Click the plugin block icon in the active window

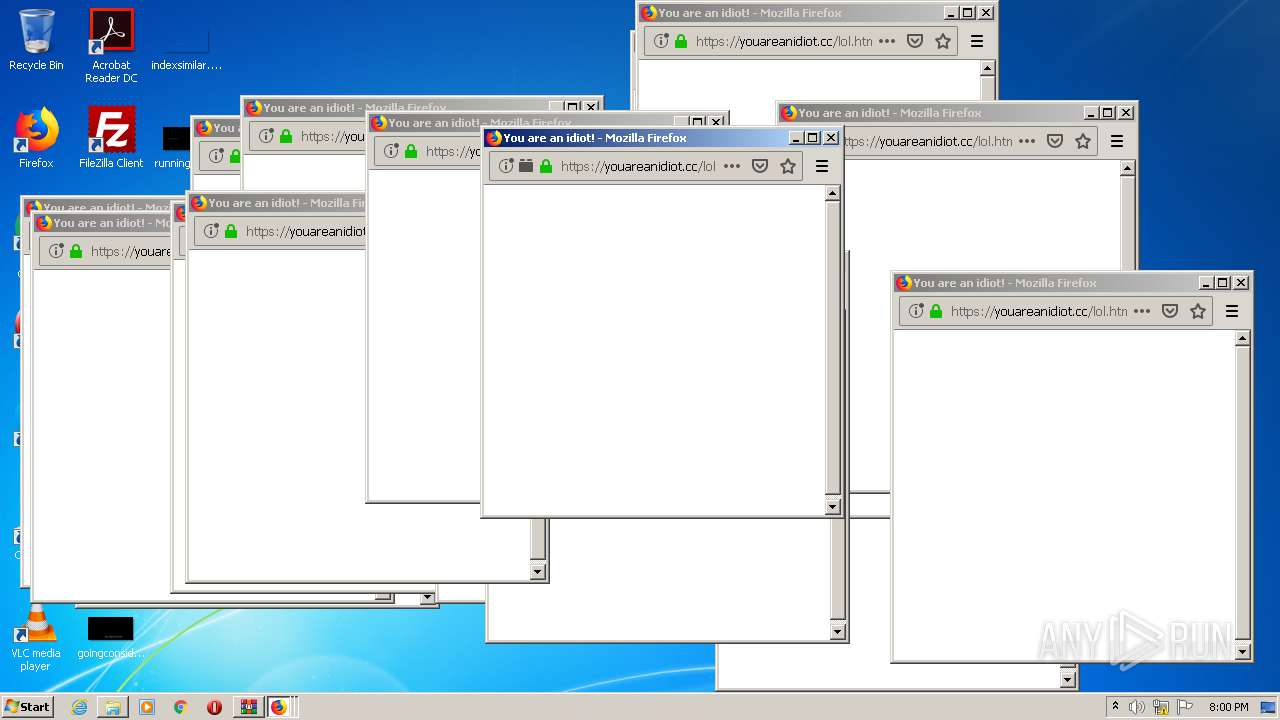pyautogui.click(x=526, y=166)
